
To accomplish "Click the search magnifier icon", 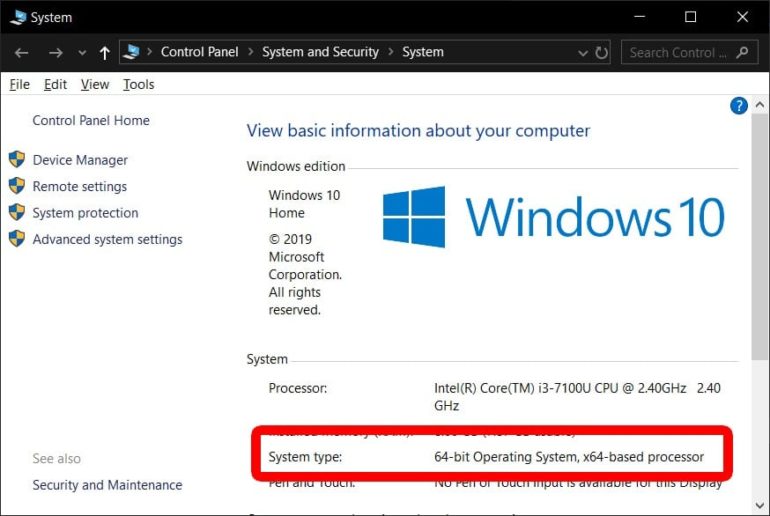I will [x=742, y=52].
